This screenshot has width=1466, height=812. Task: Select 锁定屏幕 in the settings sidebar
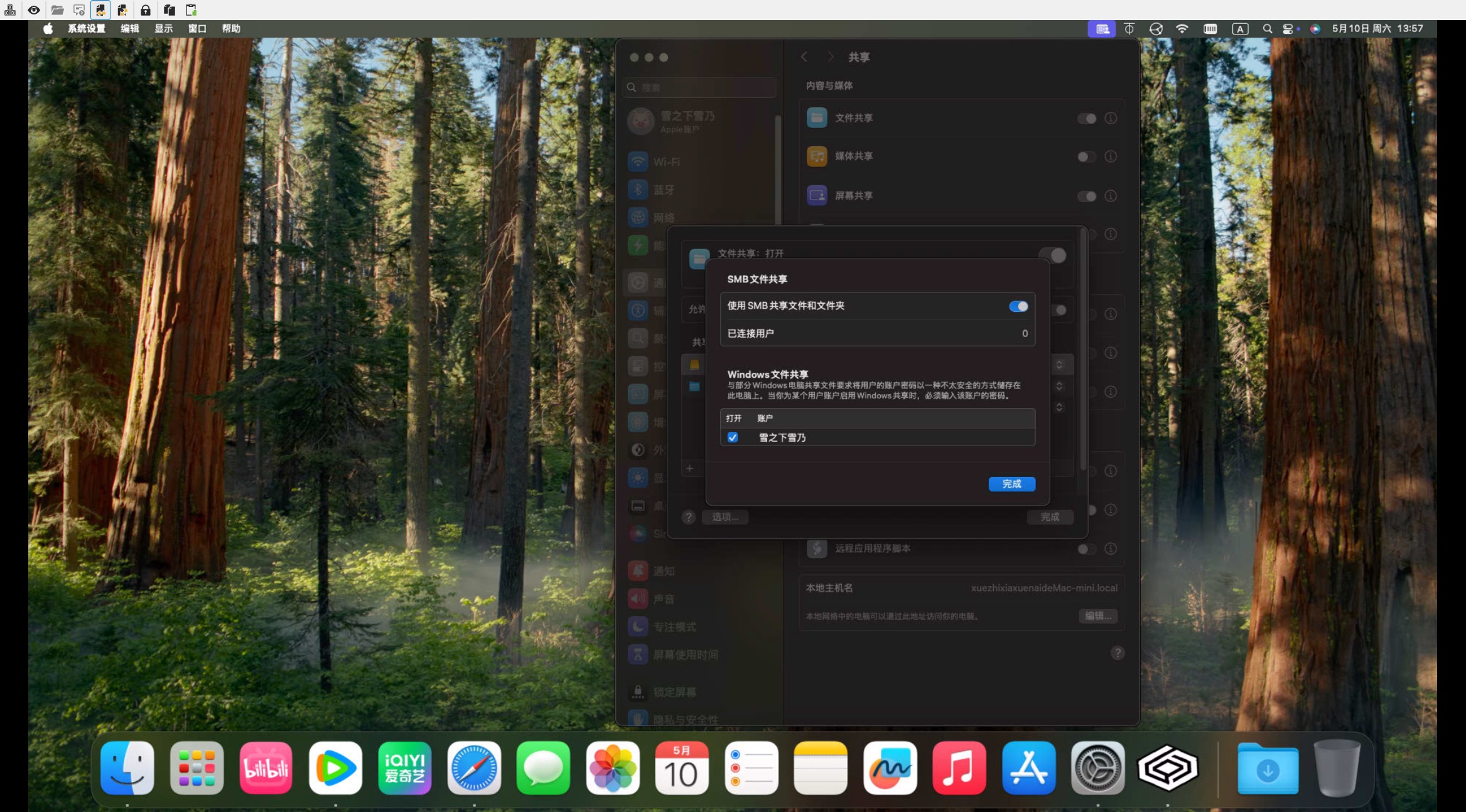click(700, 692)
